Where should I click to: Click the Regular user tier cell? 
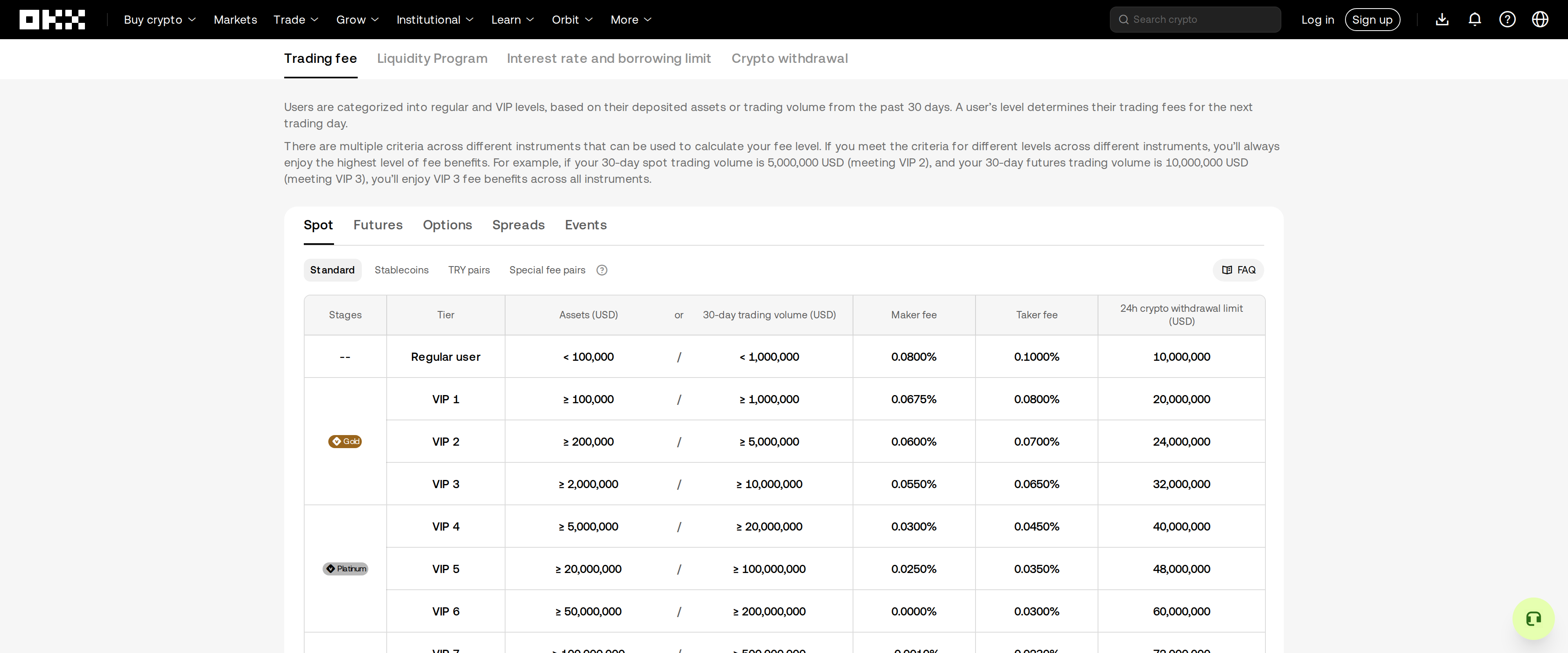[445, 357]
